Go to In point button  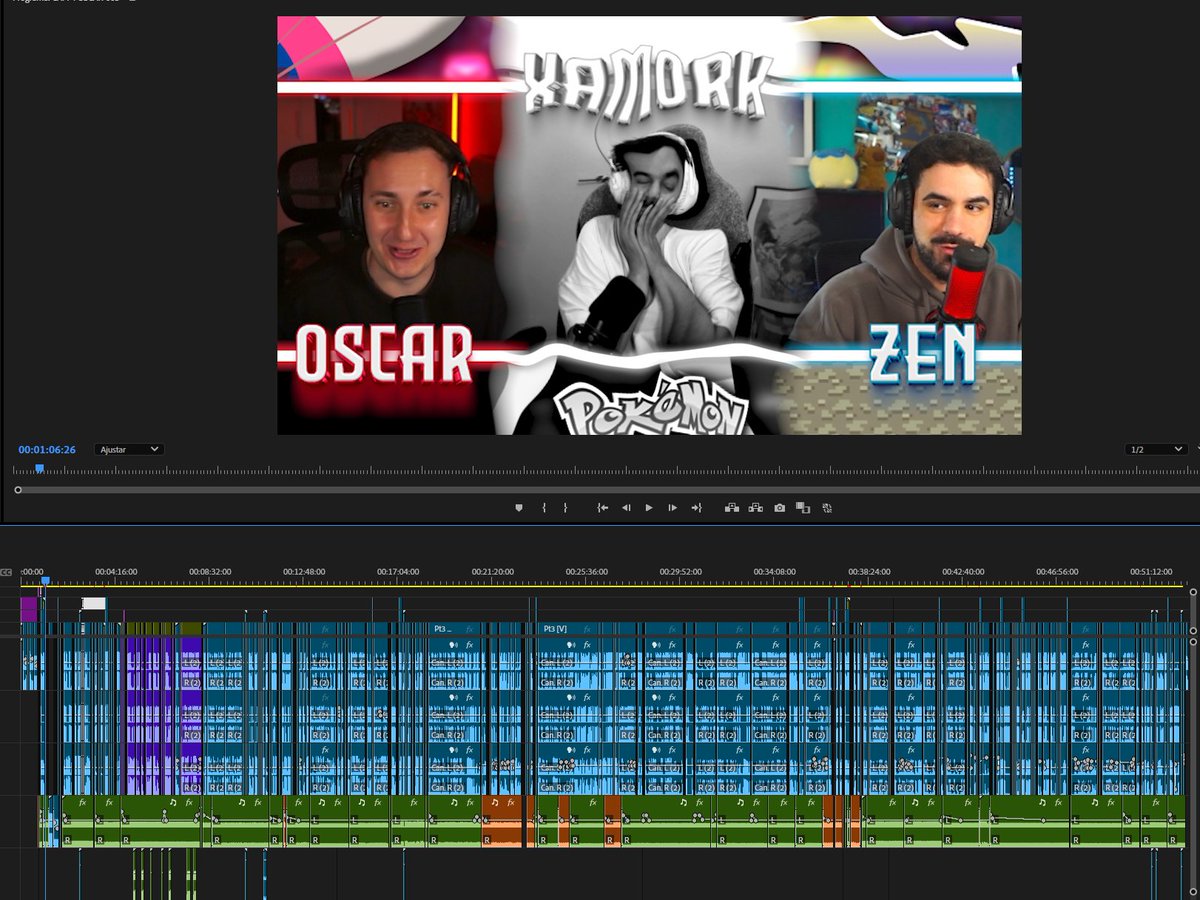point(603,508)
